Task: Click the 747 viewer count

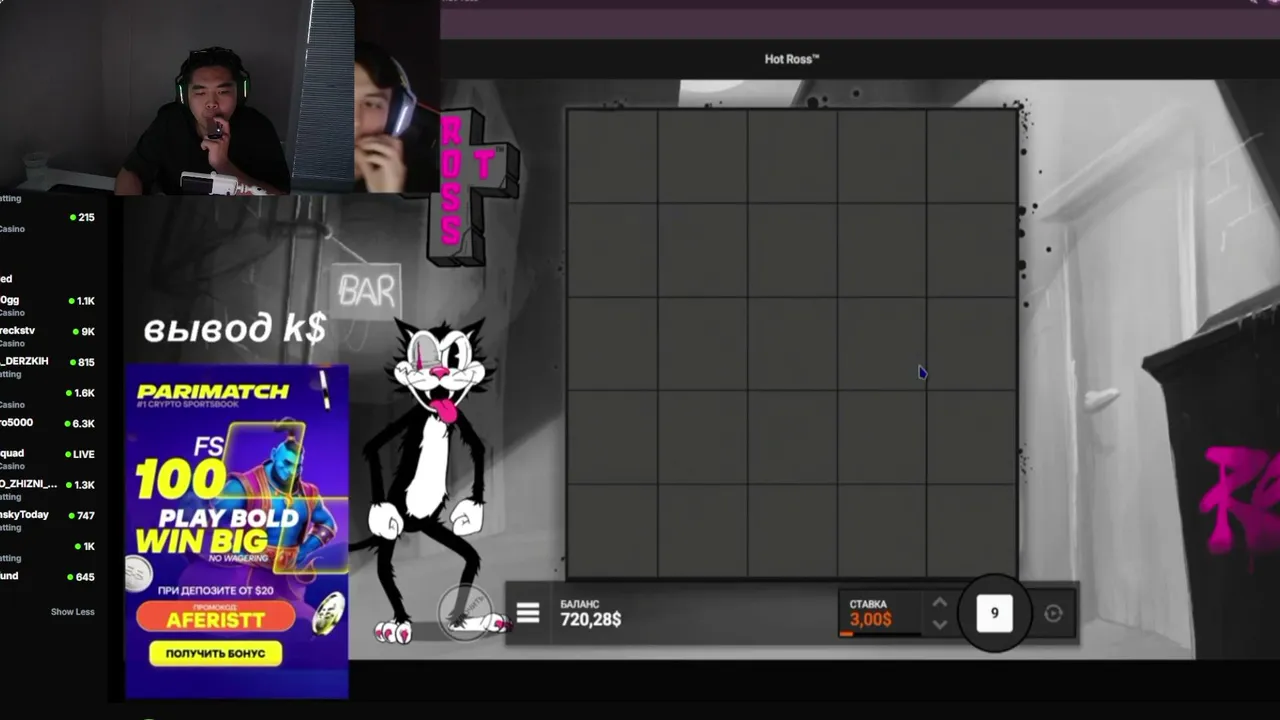Action: [83, 516]
